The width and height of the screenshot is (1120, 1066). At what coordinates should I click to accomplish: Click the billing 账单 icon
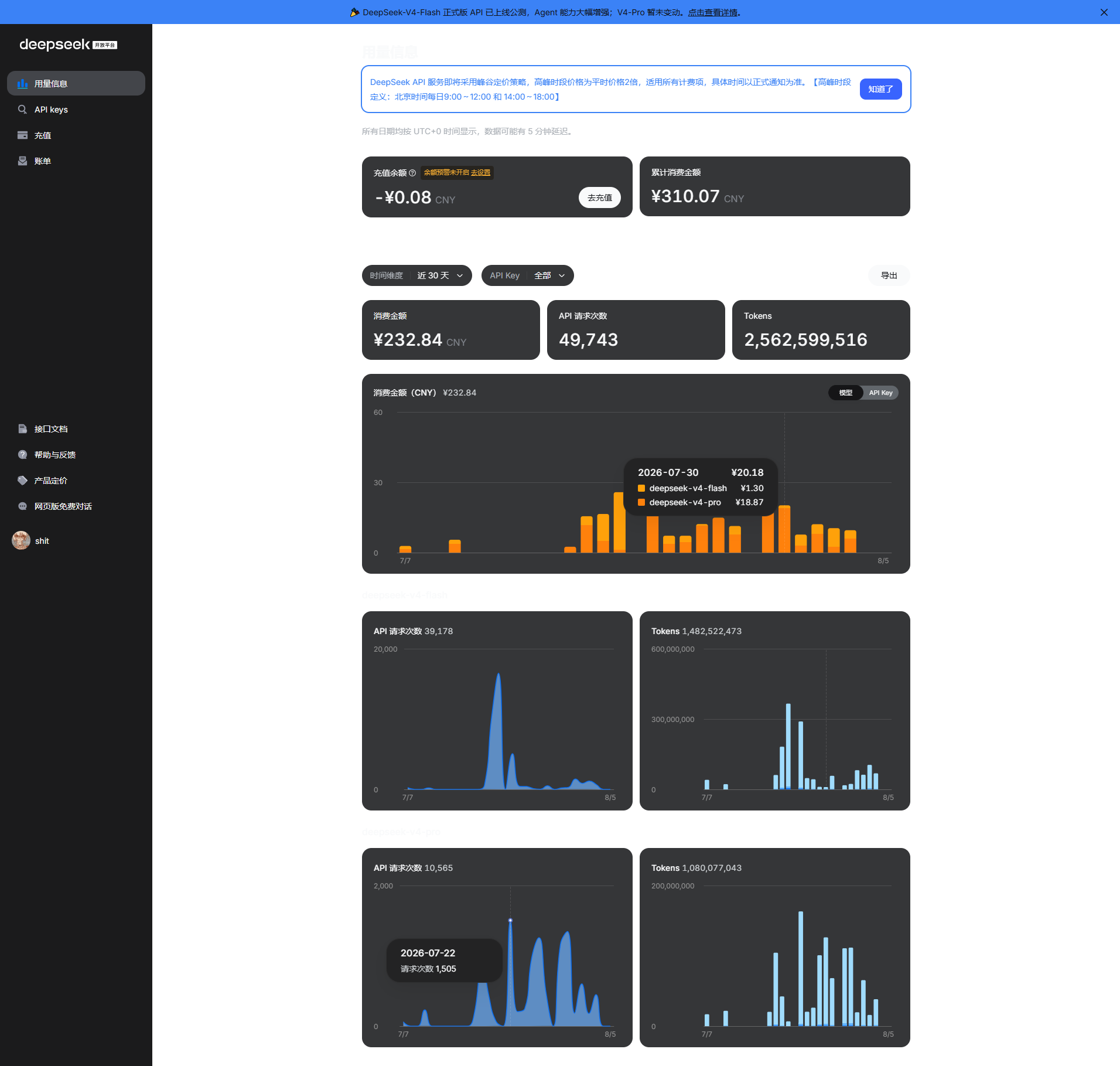[22, 161]
